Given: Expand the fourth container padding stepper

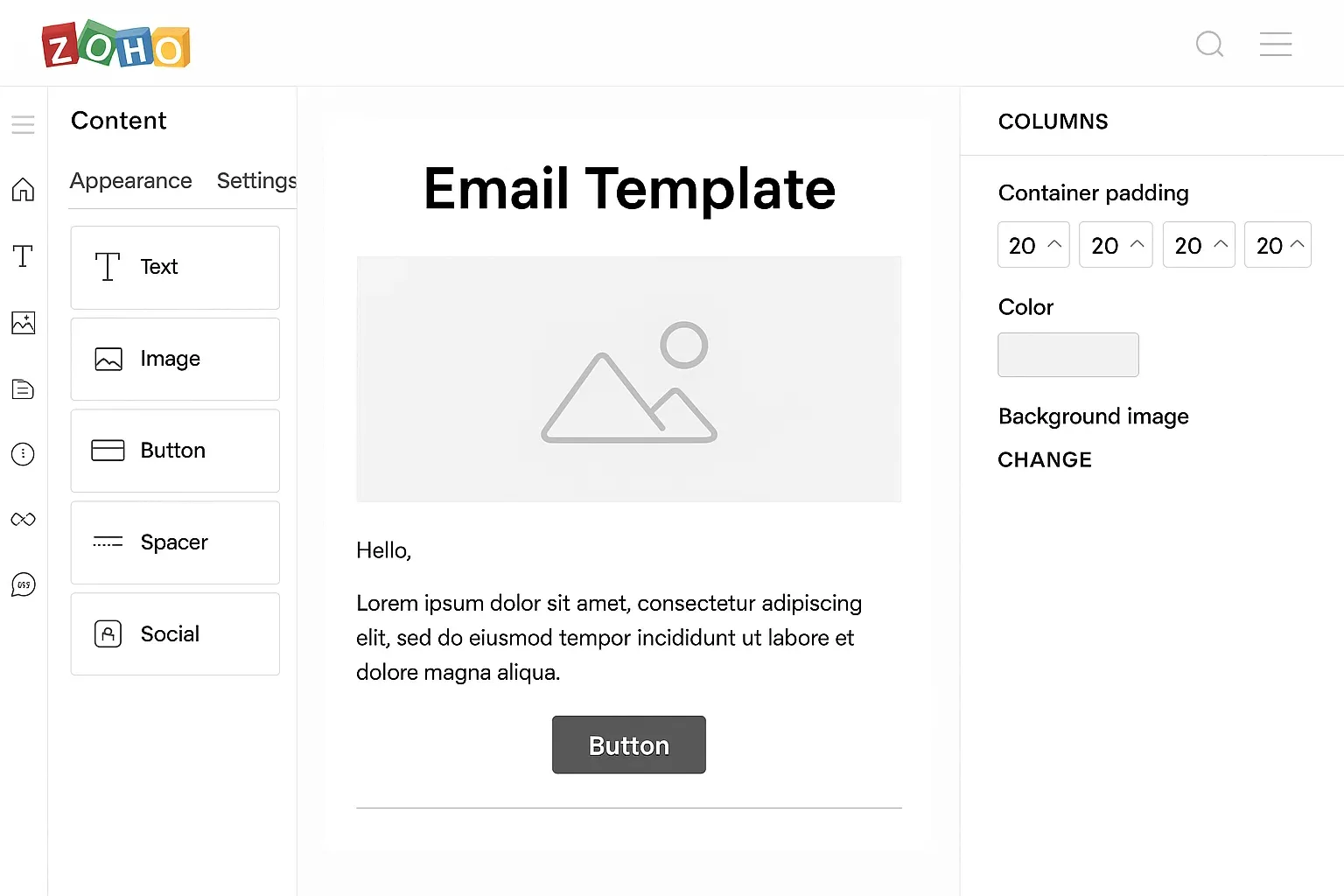Looking at the screenshot, I should point(1297,244).
